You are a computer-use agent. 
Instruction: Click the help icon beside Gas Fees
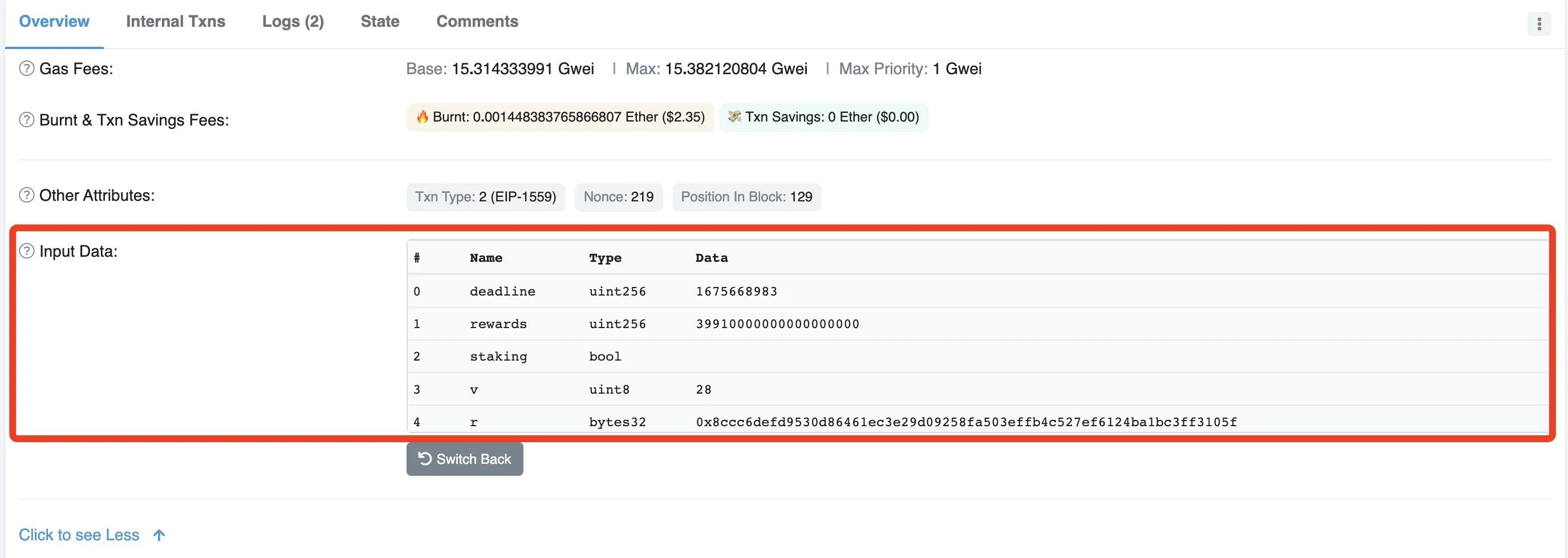(x=26, y=68)
